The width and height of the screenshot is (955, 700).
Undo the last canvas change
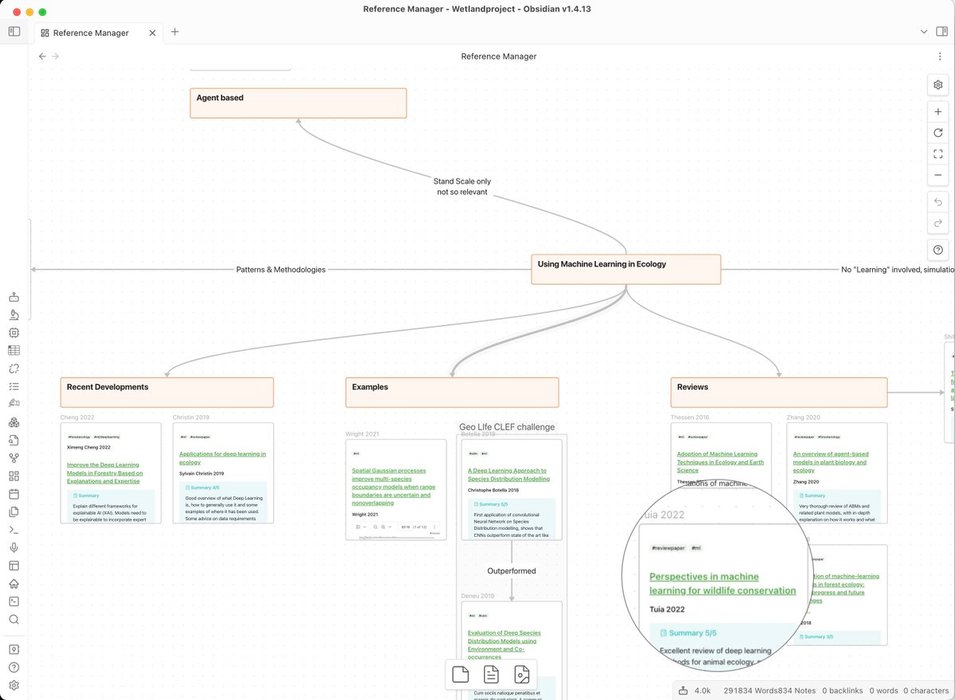pos(937,202)
